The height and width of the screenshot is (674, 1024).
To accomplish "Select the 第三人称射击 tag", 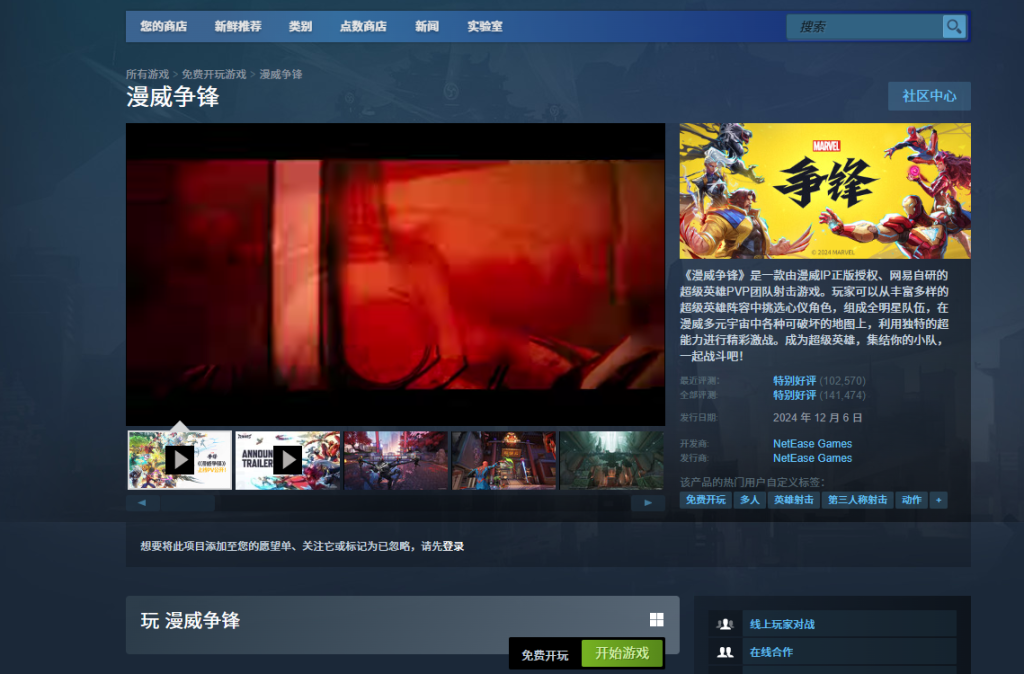I will tap(857, 500).
